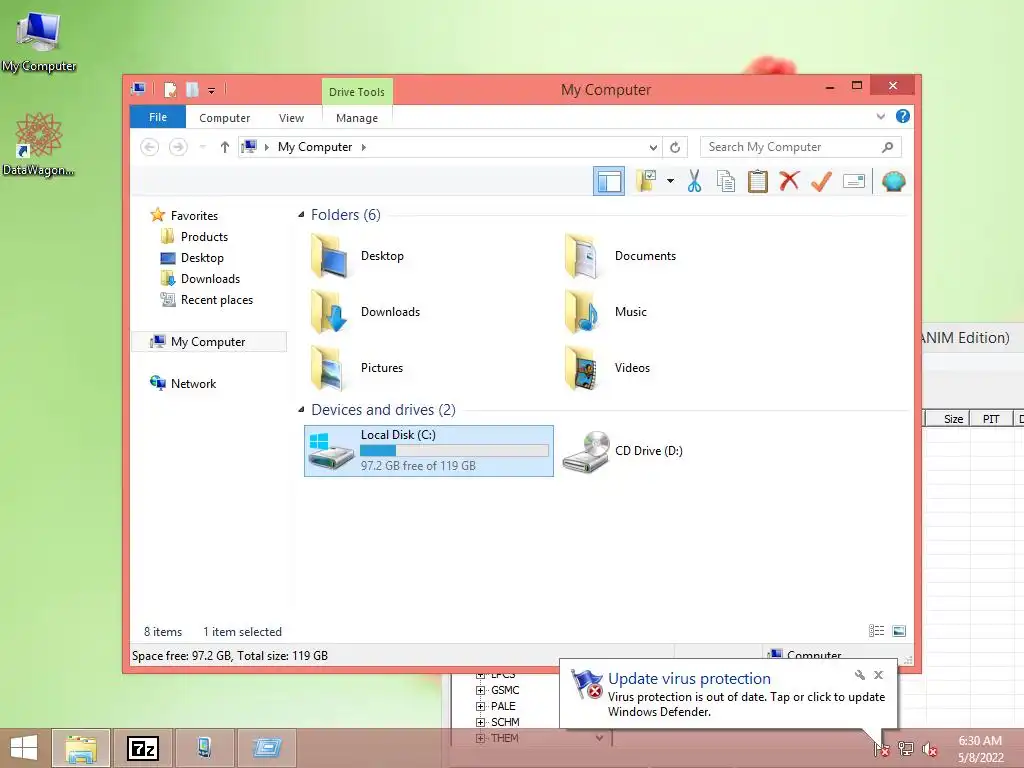Expand the ribbon with the chevron
The width and height of the screenshot is (1024, 768).
tap(880, 117)
